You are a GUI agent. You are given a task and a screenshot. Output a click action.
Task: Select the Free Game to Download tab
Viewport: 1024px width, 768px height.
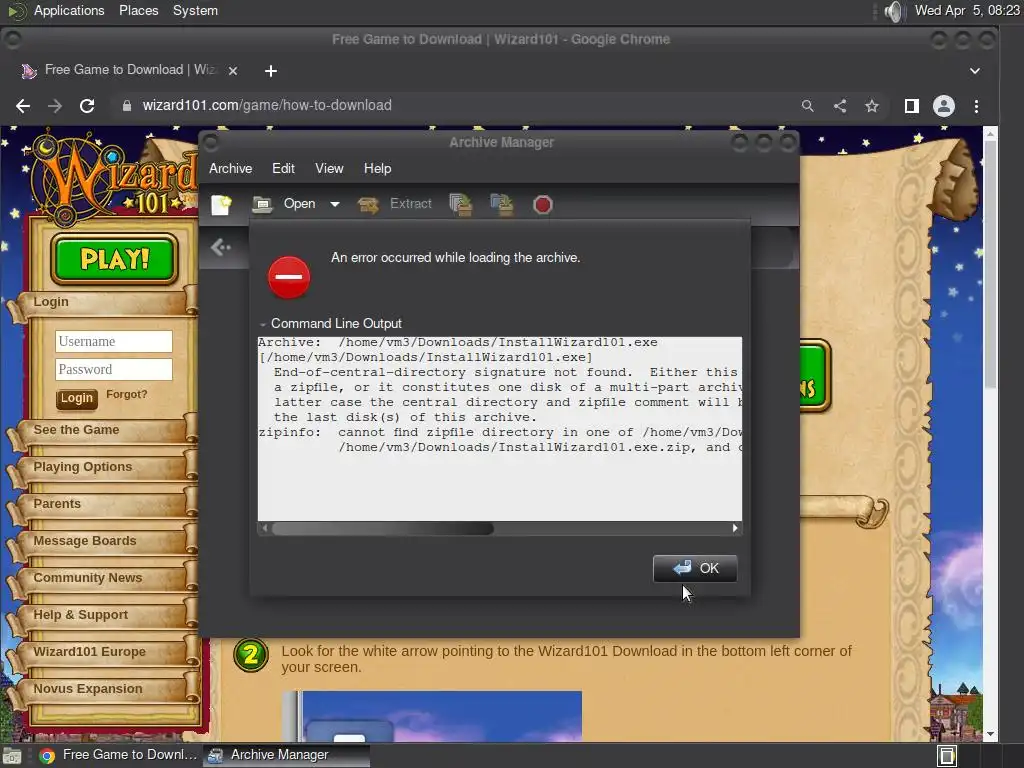pyautogui.click(x=130, y=70)
